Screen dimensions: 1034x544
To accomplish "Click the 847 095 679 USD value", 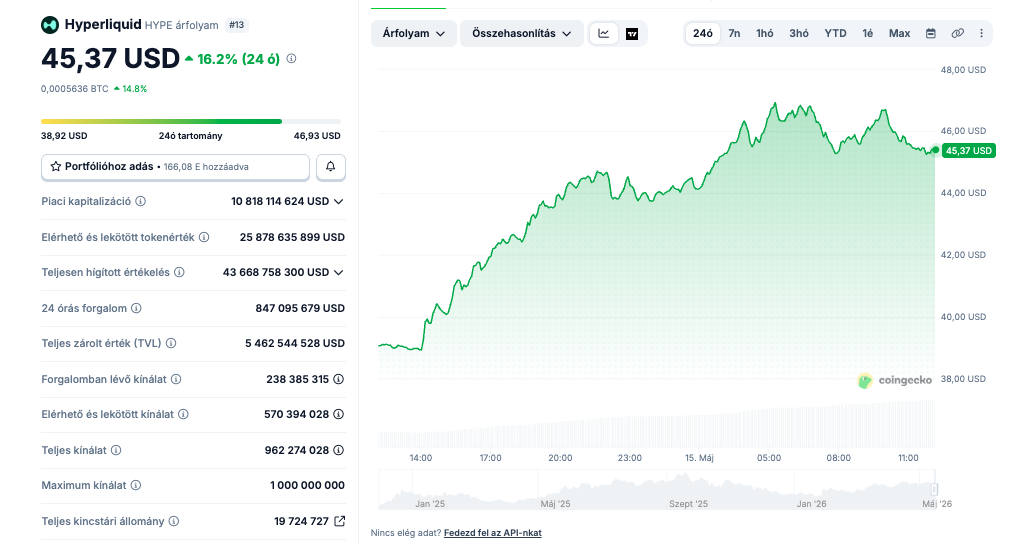I will click(x=300, y=308).
